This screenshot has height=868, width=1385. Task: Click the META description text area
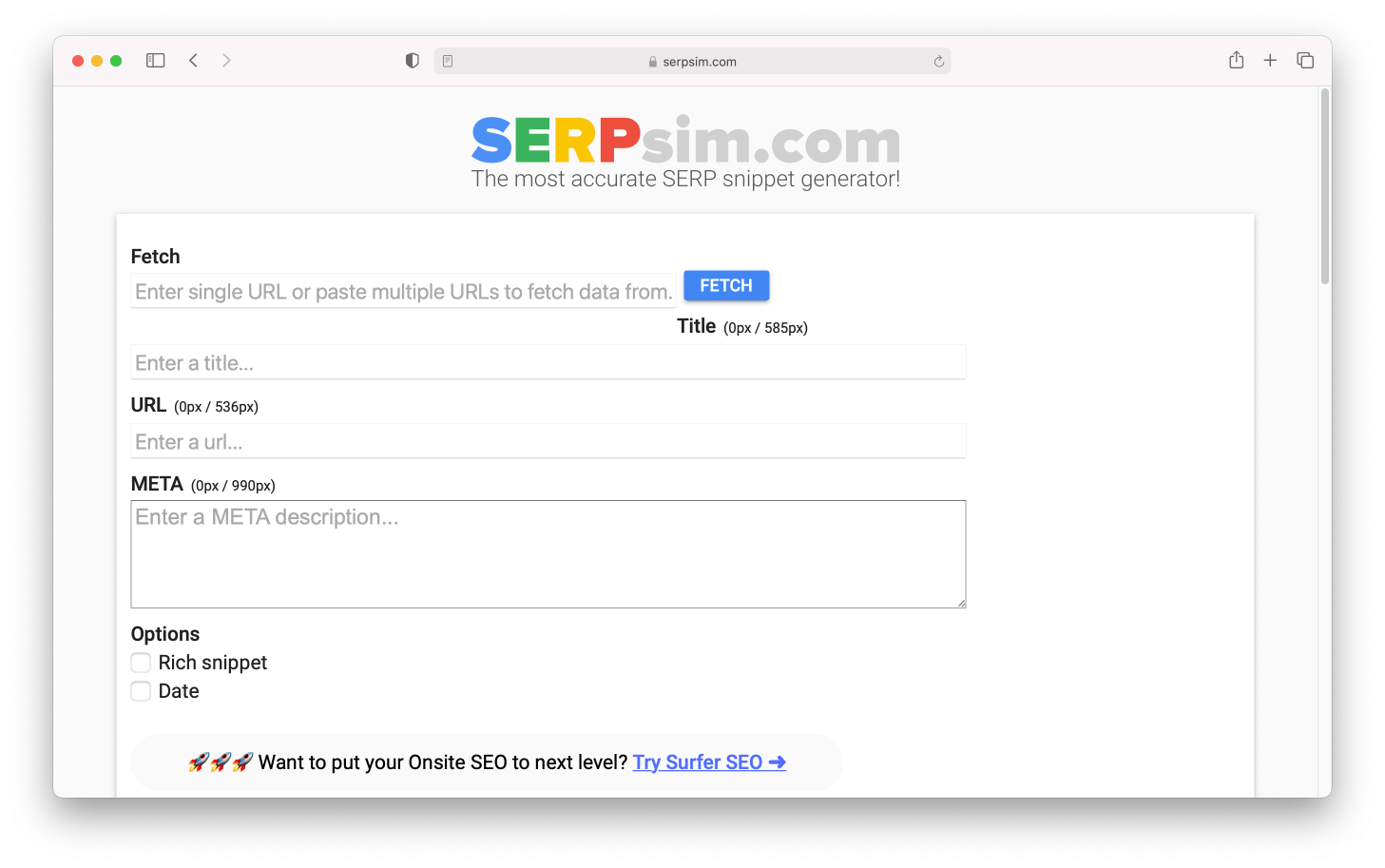click(x=548, y=554)
